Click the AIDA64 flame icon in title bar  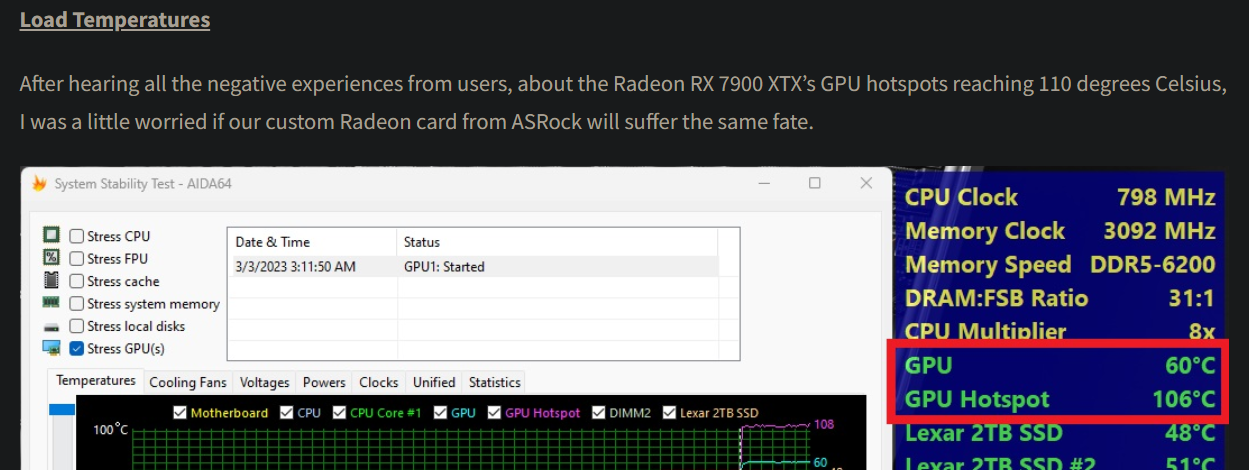pyautogui.click(x=39, y=184)
